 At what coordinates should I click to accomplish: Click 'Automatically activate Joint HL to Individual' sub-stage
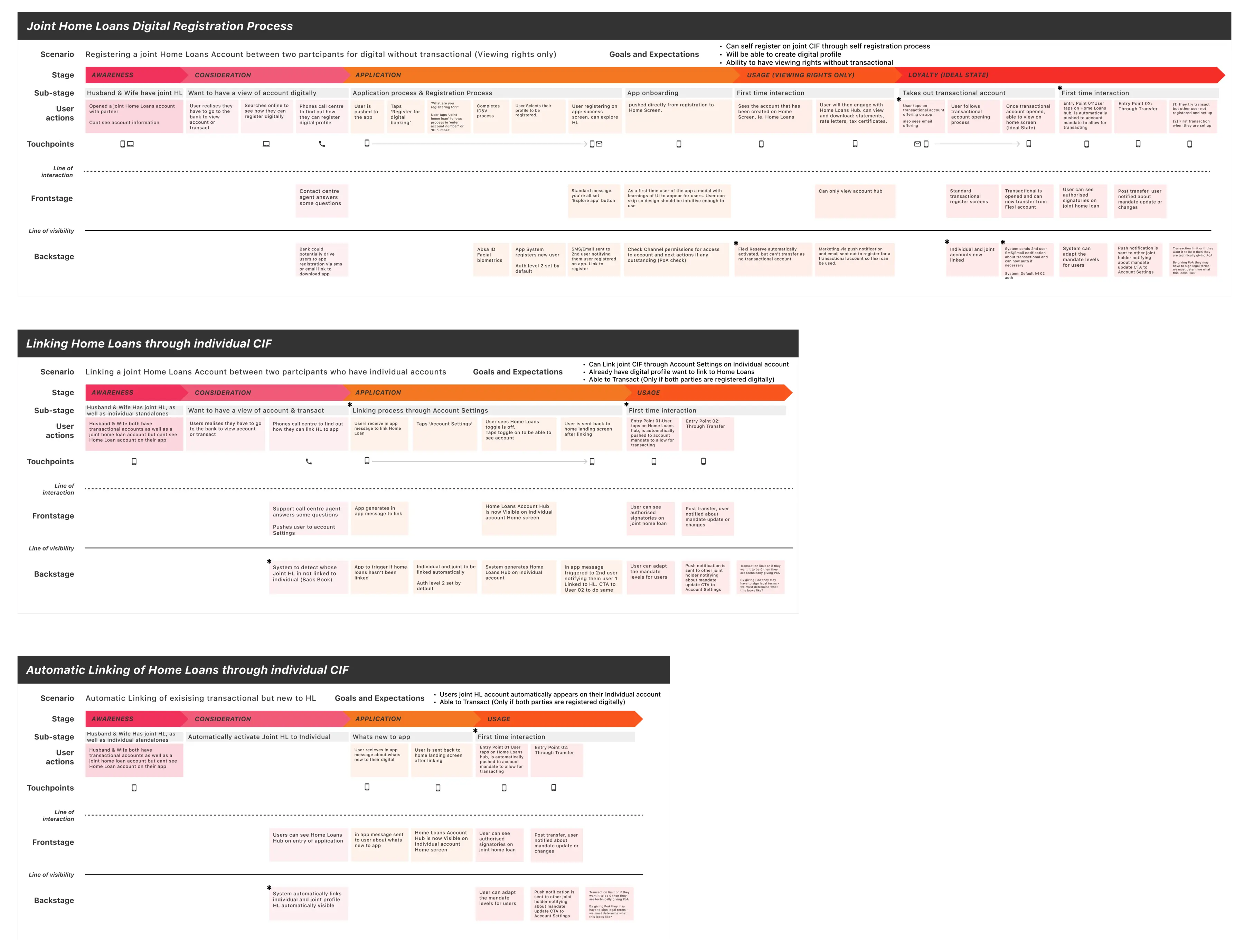coord(267,737)
